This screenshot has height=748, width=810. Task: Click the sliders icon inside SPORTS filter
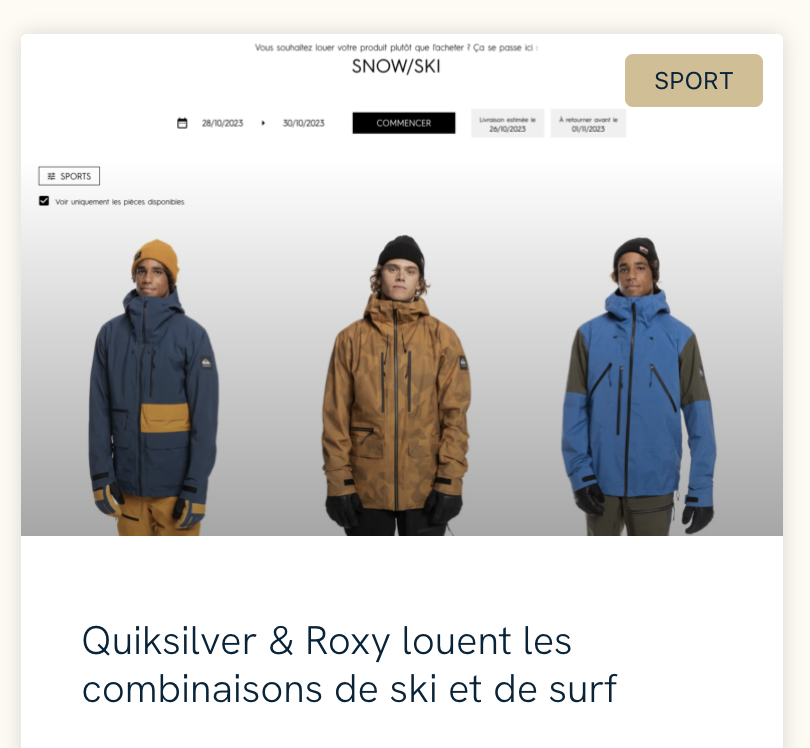[51, 176]
